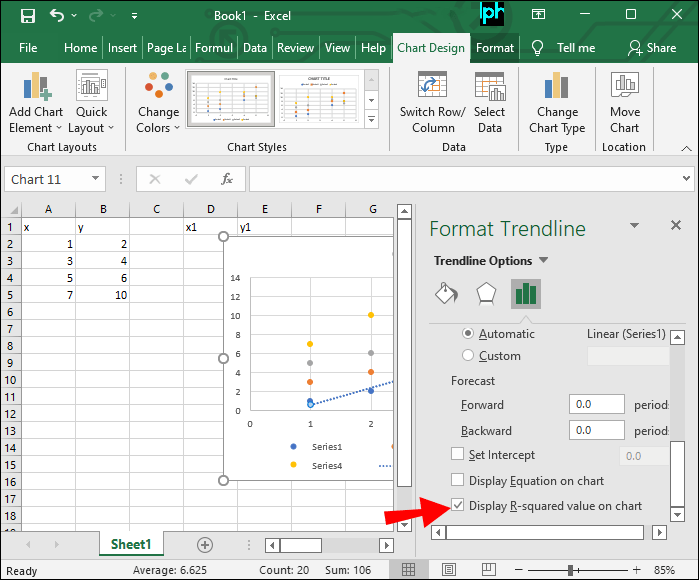This screenshot has height=580, width=699.
Task: Open Add Chart Element menu
Action: click(35, 103)
